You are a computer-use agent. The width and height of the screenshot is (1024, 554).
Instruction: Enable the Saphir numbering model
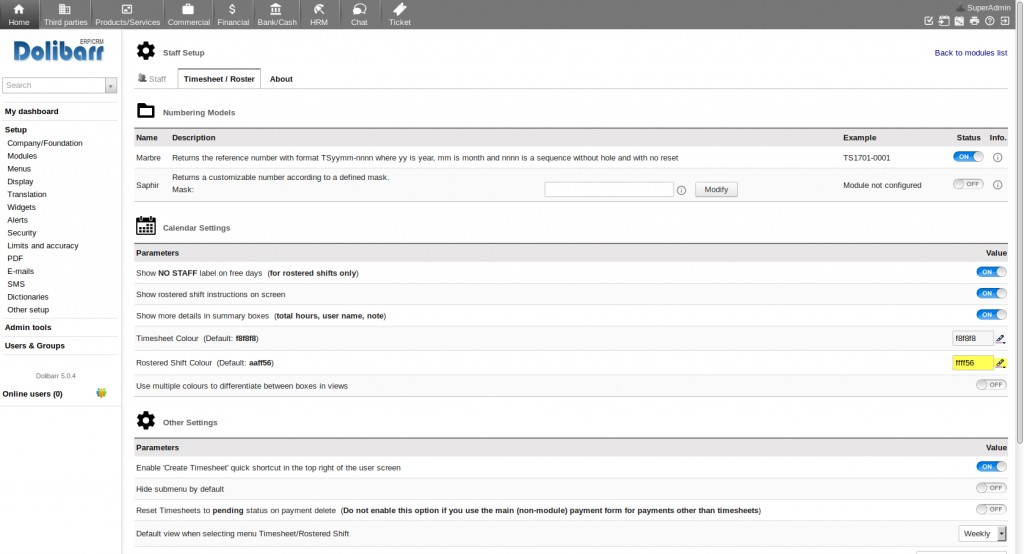pyautogui.click(x=968, y=184)
